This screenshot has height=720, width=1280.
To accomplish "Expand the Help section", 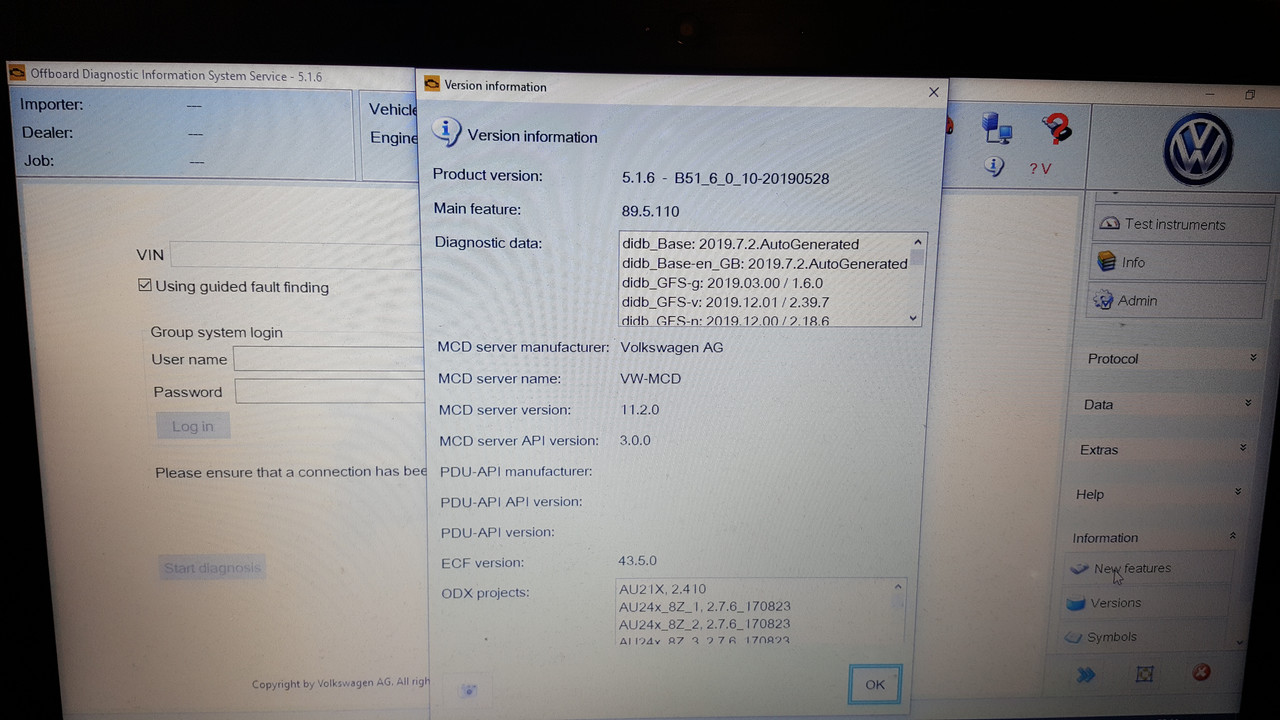I will pyautogui.click(x=1159, y=494).
